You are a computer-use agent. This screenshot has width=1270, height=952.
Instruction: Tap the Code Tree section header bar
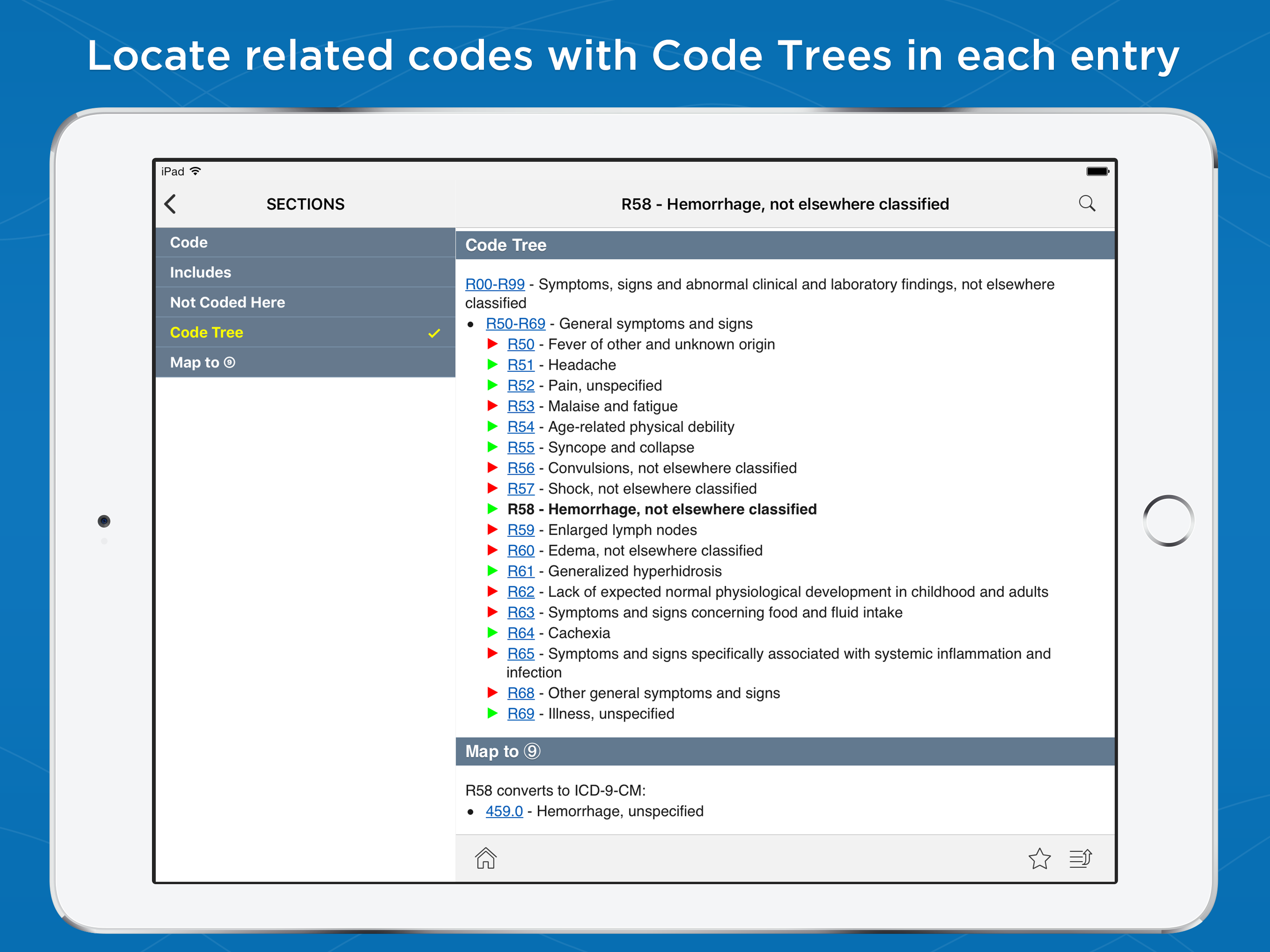[x=784, y=245]
